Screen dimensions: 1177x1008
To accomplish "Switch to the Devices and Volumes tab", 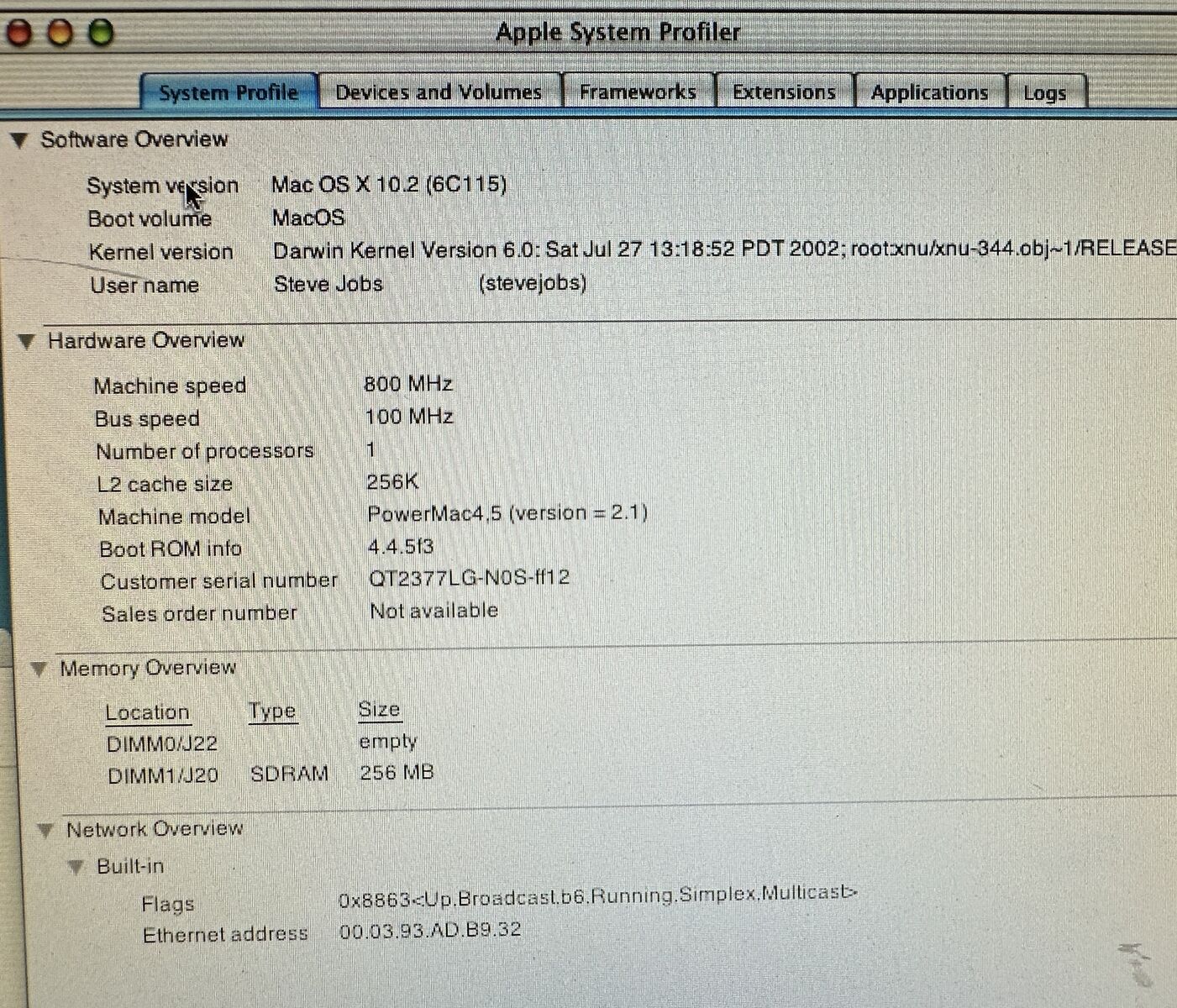I will click(x=438, y=92).
